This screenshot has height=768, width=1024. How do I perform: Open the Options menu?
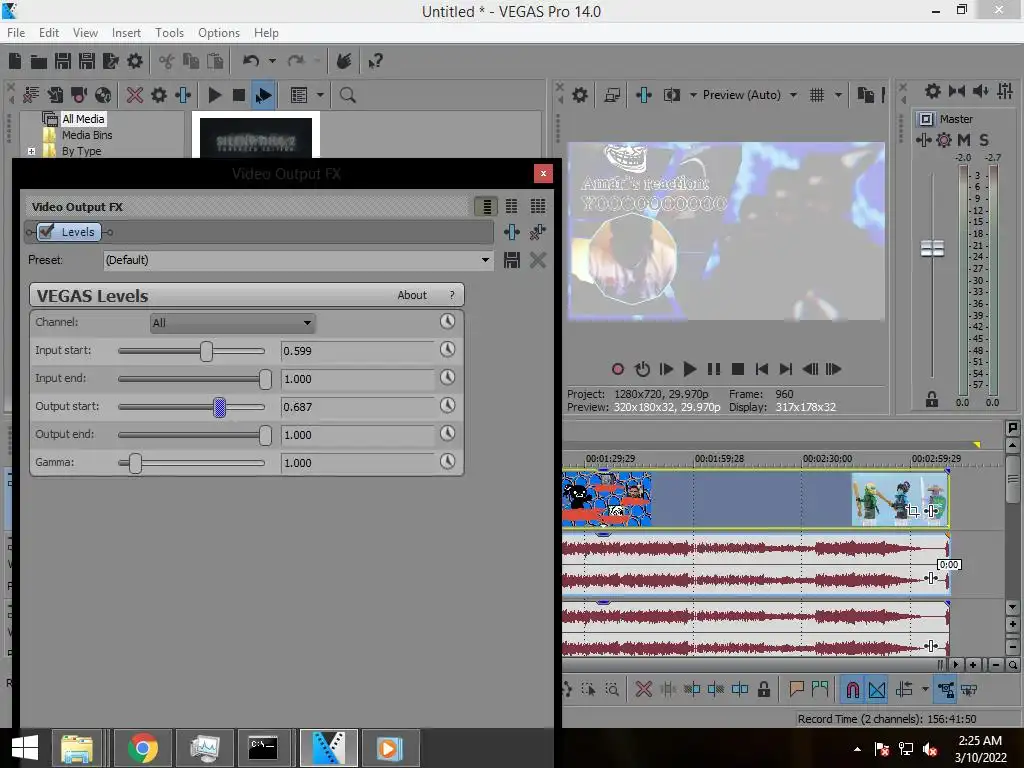coord(219,33)
